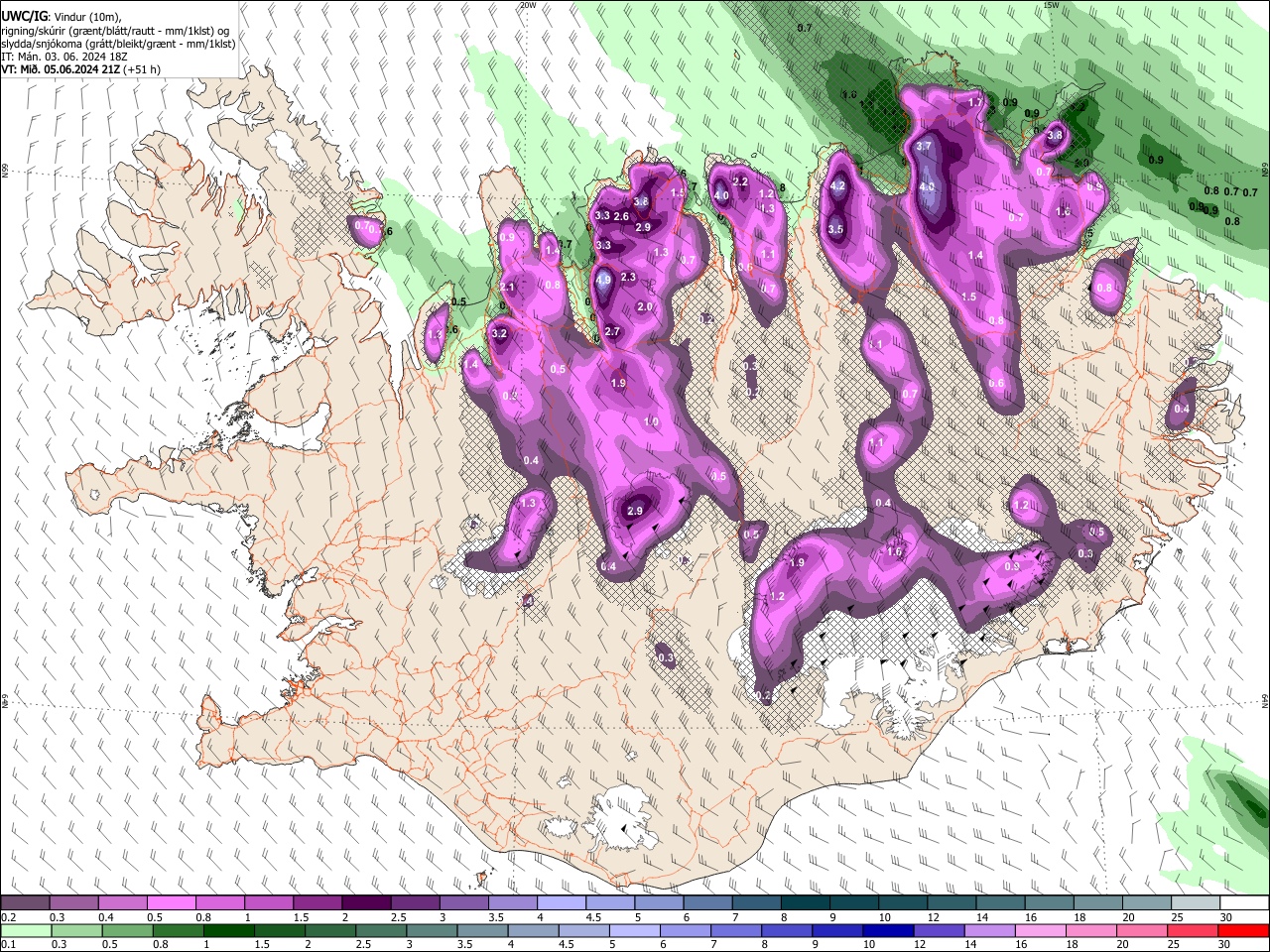Image resolution: width=1270 pixels, height=952 pixels.
Task: Click the 2.3 precipitation value on the map
Action: [x=628, y=278]
